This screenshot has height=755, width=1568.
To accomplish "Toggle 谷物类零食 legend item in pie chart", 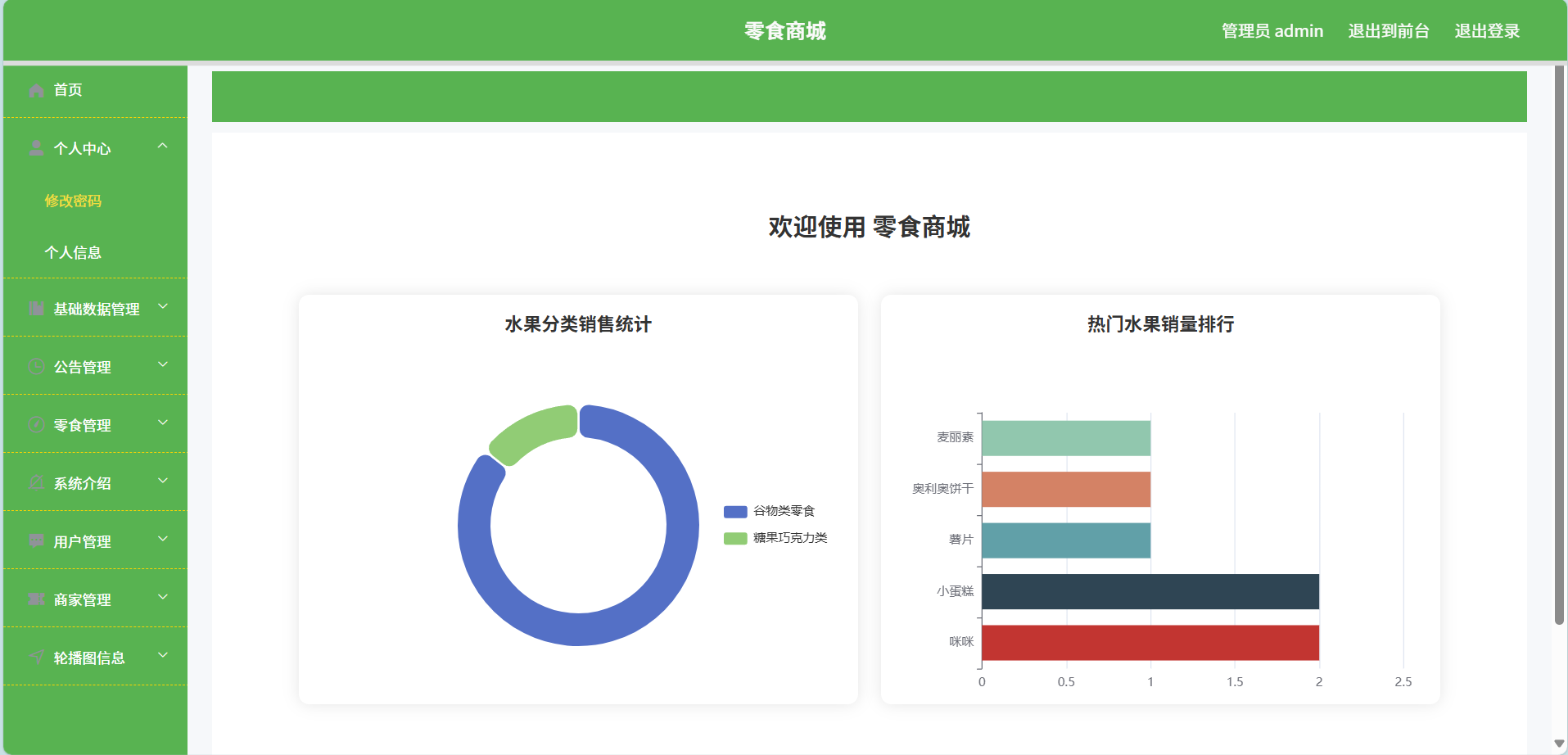I will pyautogui.click(x=770, y=511).
